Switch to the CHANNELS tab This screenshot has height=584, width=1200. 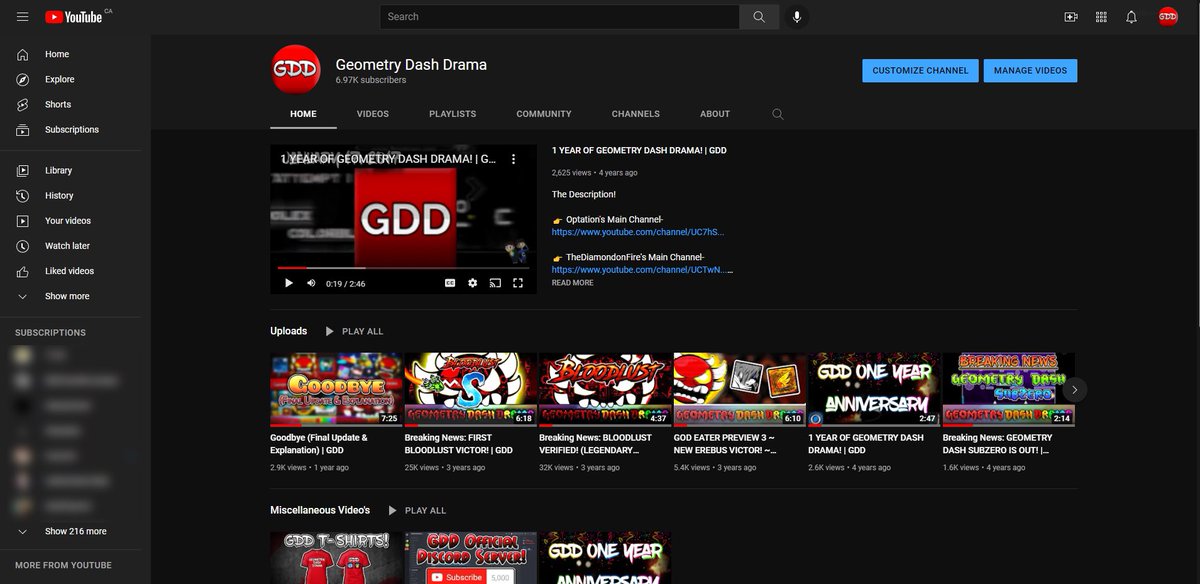[x=636, y=114]
